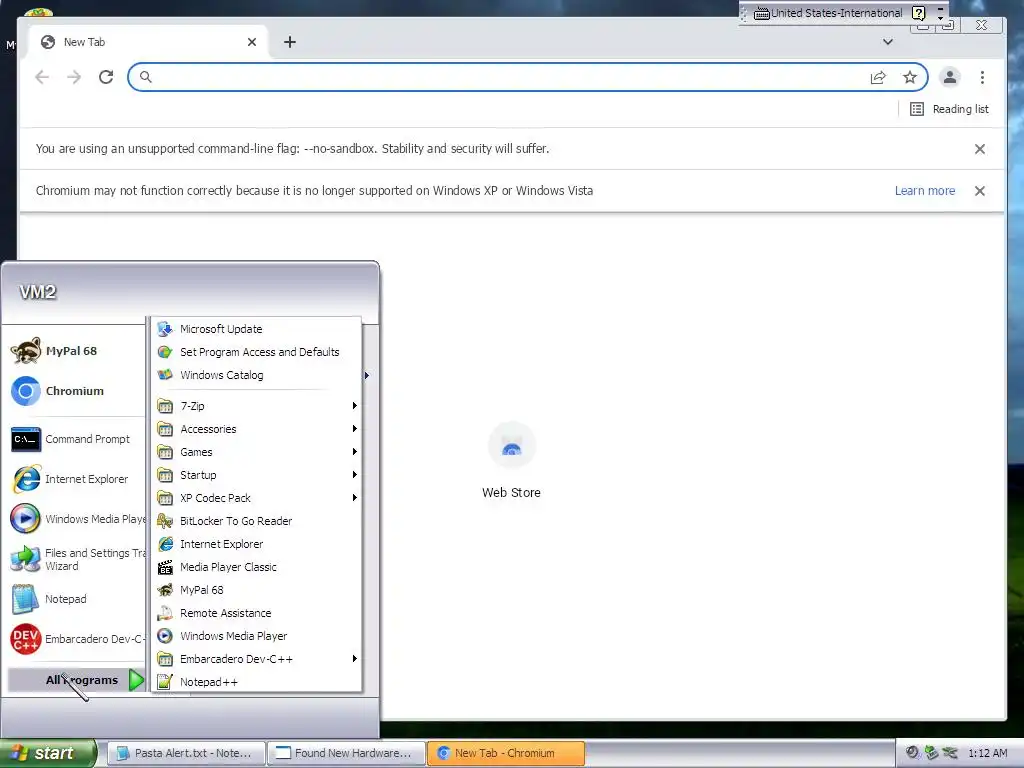
Task: Open BitLocker To Go Reader
Action: tap(257, 521)
